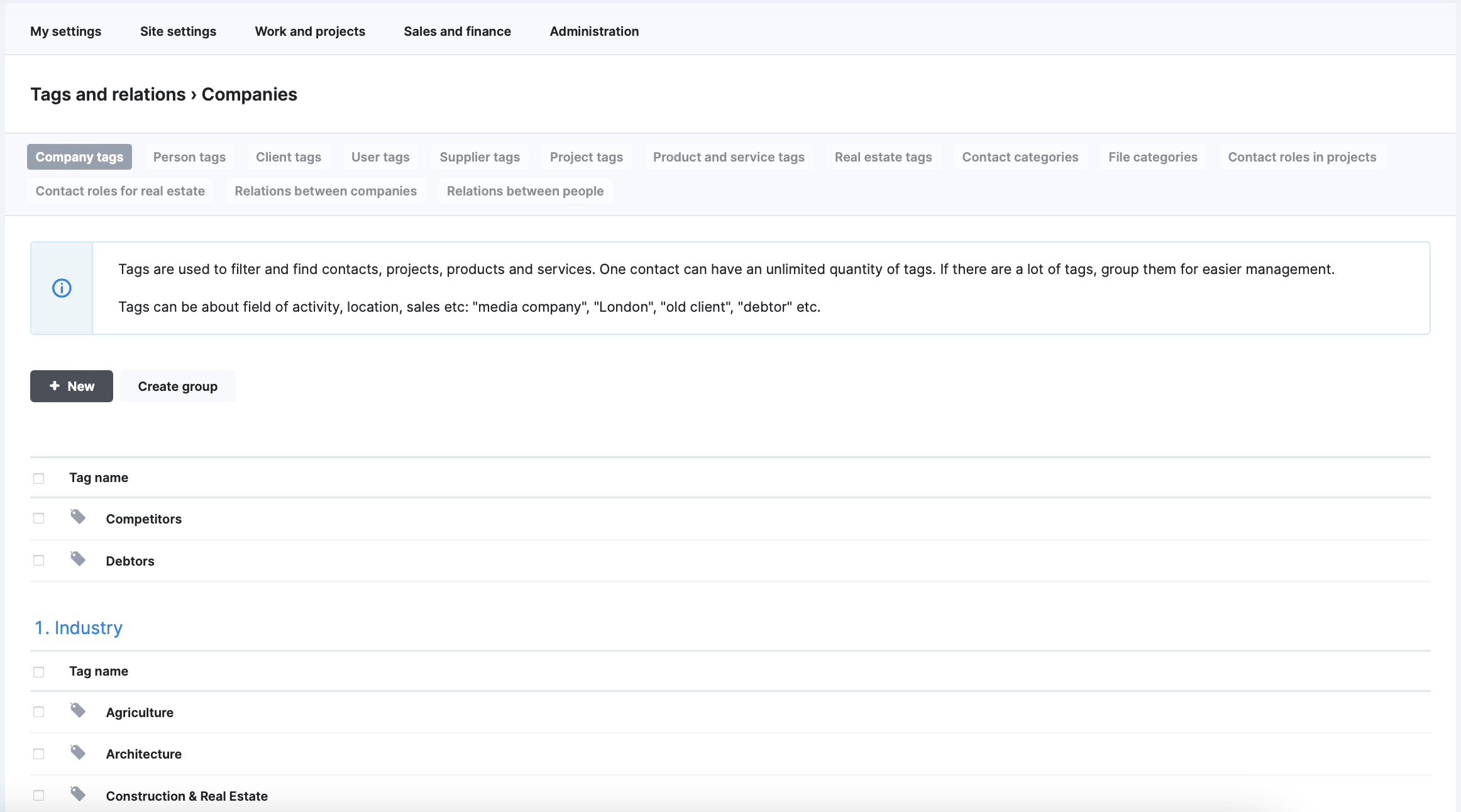Switch to the Real estate tags tab
The width and height of the screenshot is (1461, 812).
883,156
